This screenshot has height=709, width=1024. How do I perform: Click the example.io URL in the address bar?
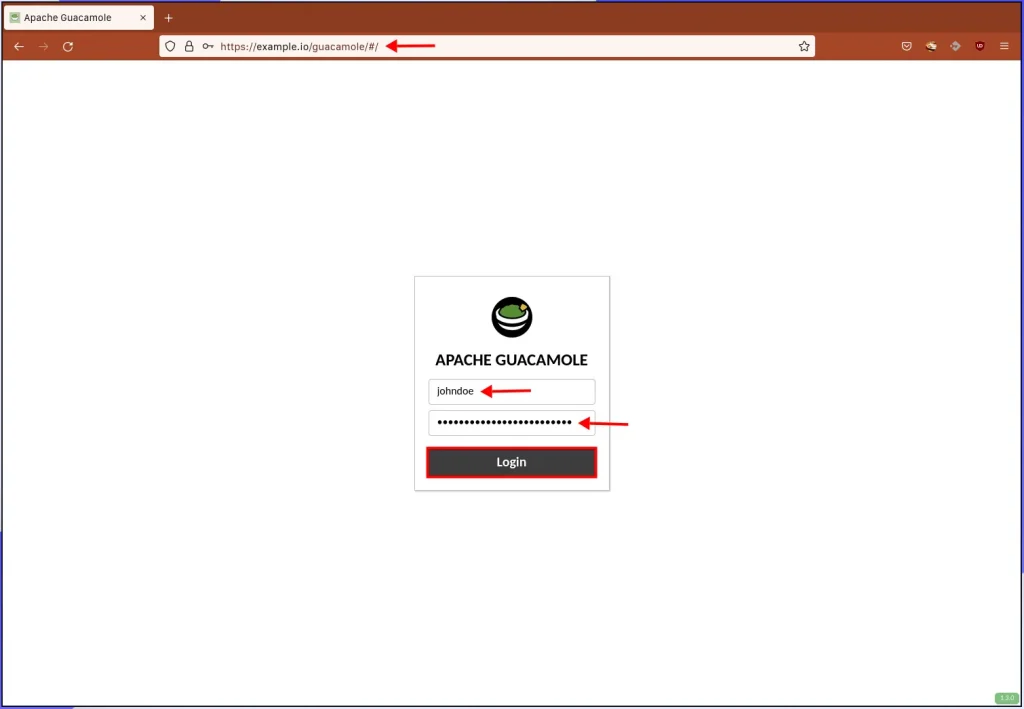[299, 46]
